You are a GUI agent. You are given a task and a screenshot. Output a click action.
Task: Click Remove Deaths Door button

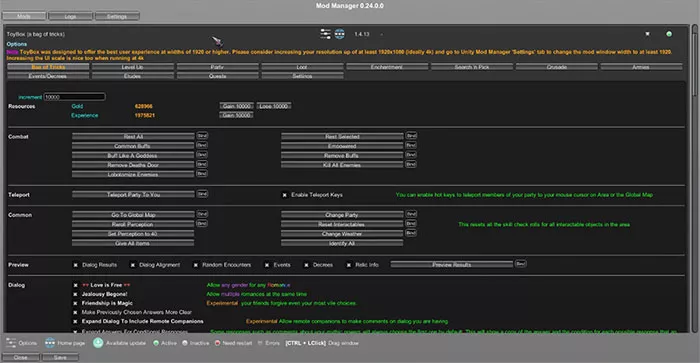point(133,165)
